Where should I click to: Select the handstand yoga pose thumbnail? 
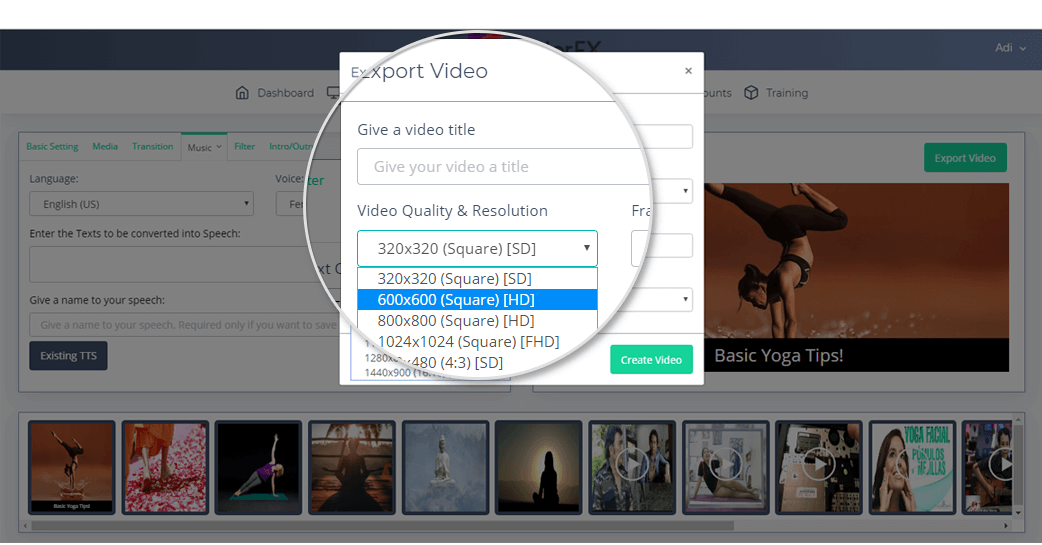[72, 468]
